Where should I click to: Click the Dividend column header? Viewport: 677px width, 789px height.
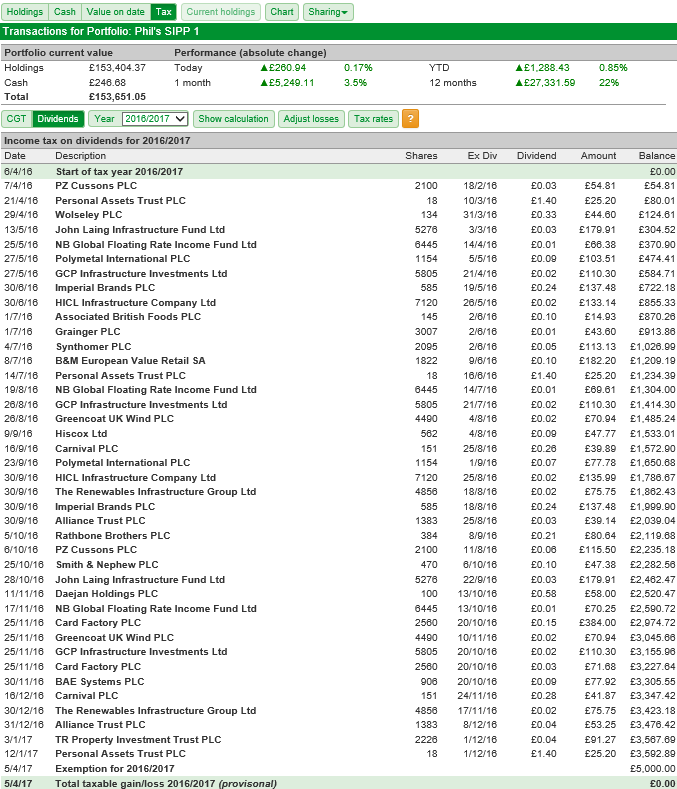pos(537,155)
